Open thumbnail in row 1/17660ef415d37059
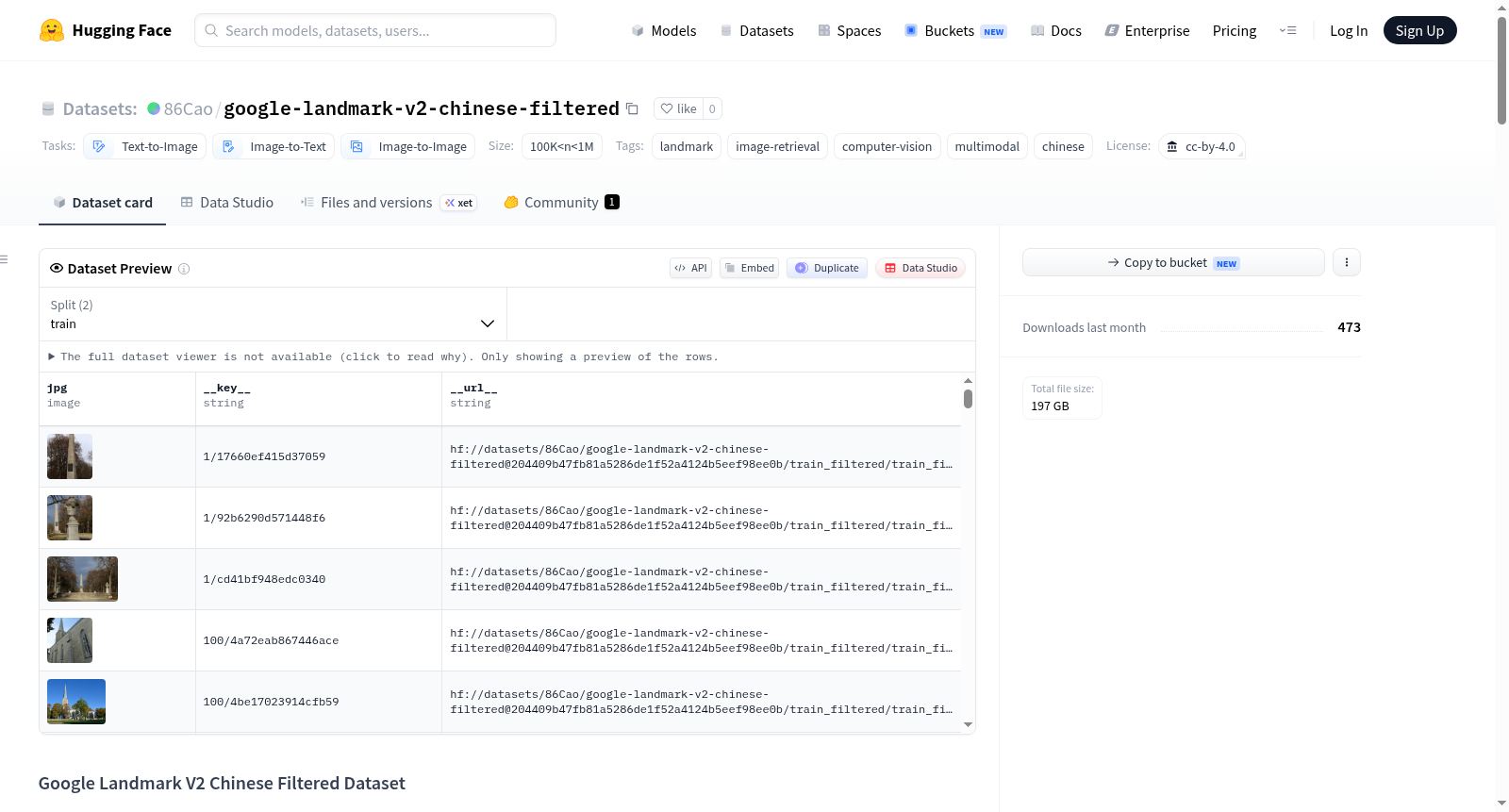 [x=70, y=456]
